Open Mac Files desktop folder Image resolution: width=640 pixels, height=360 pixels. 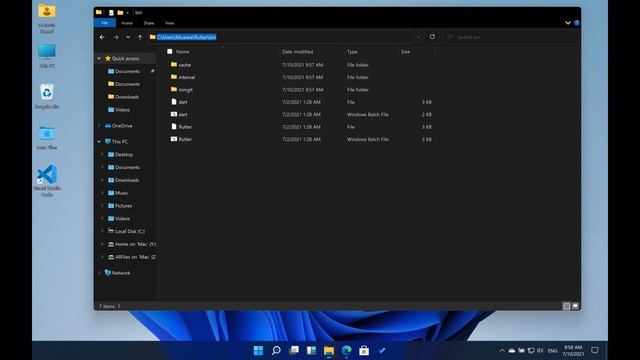47,138
